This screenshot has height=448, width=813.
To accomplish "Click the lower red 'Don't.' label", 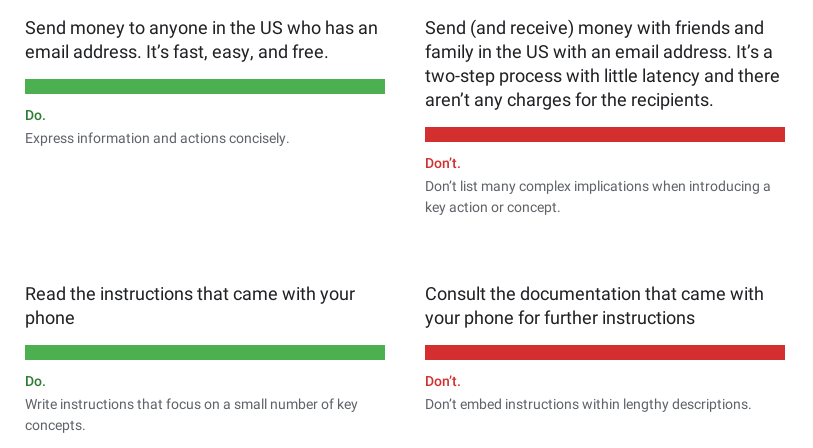I will coord(443,381).
